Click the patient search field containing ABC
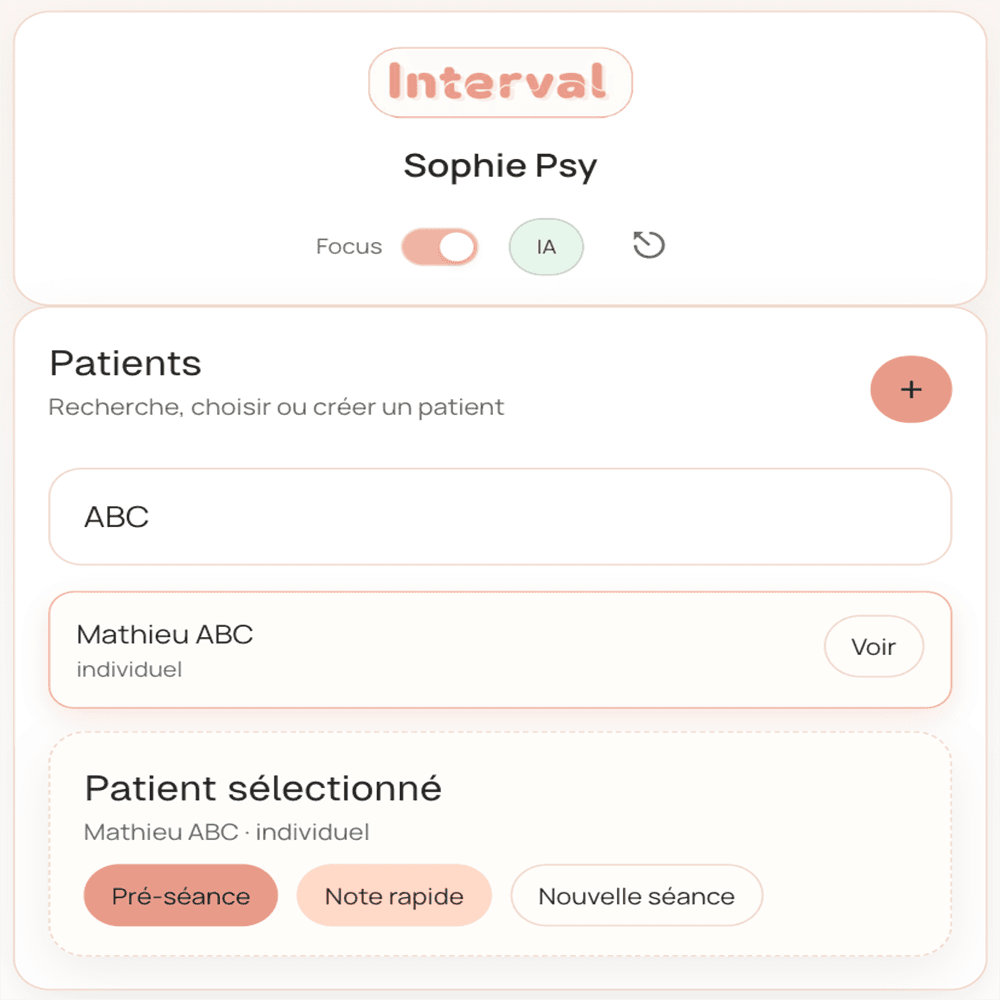 point(500,517)
